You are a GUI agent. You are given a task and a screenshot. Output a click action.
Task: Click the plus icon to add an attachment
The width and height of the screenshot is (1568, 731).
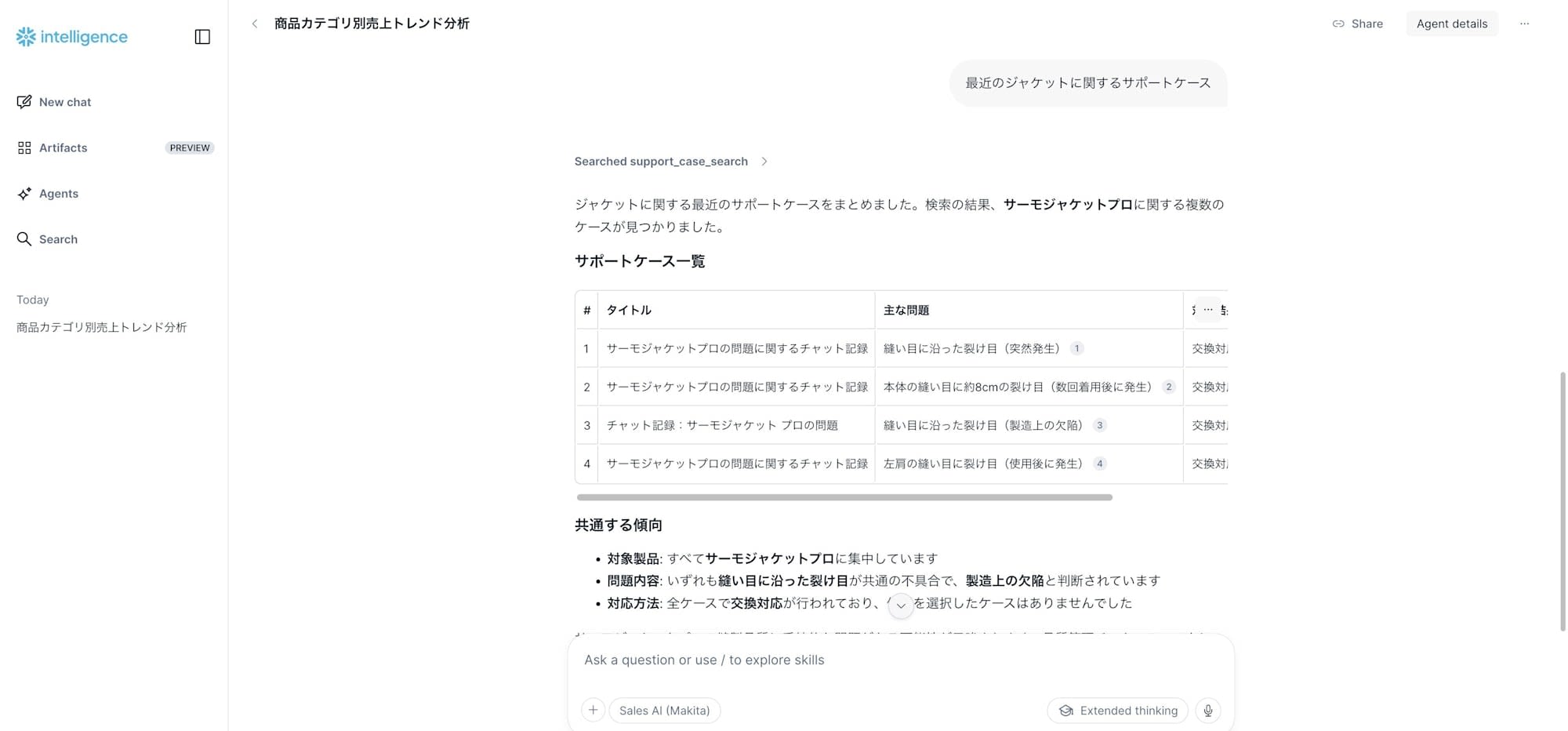tap(593, 710)
